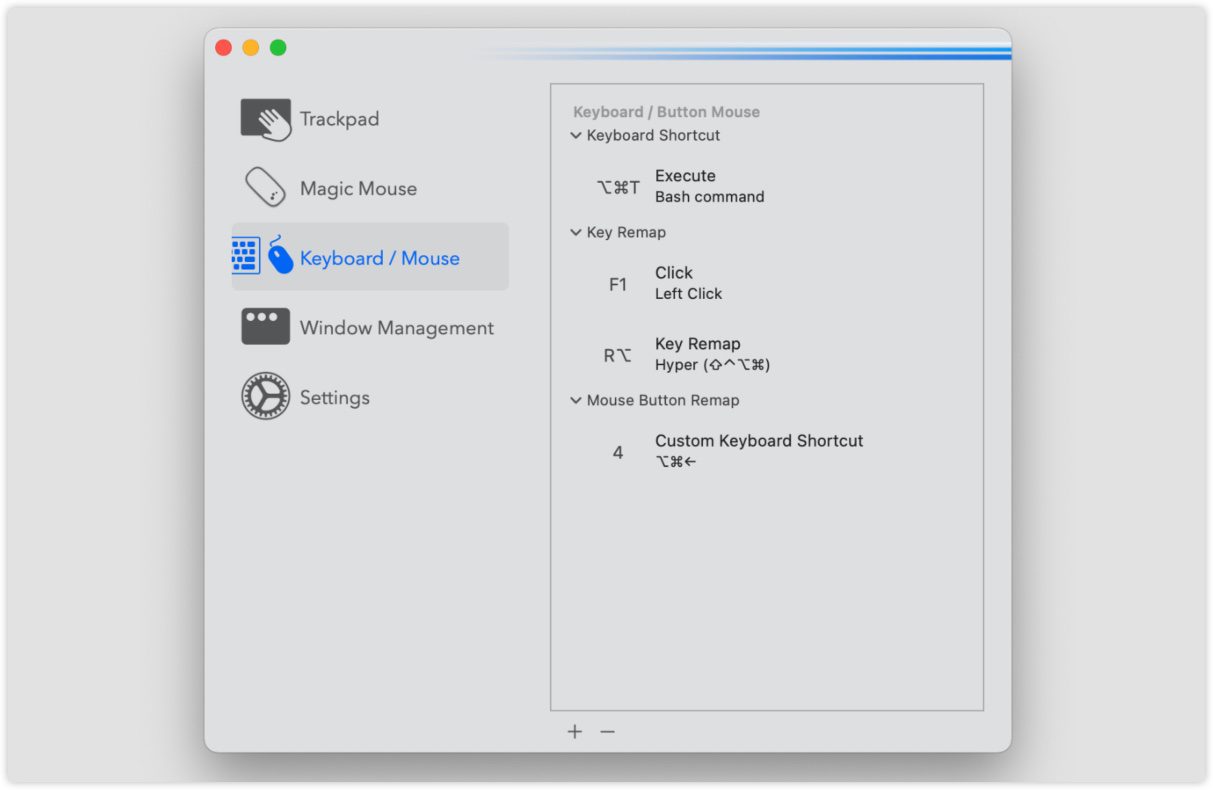Collapse the Mouse Button Remap section
This screenshot has width=1213, height=790.
[x=576, y=400]
